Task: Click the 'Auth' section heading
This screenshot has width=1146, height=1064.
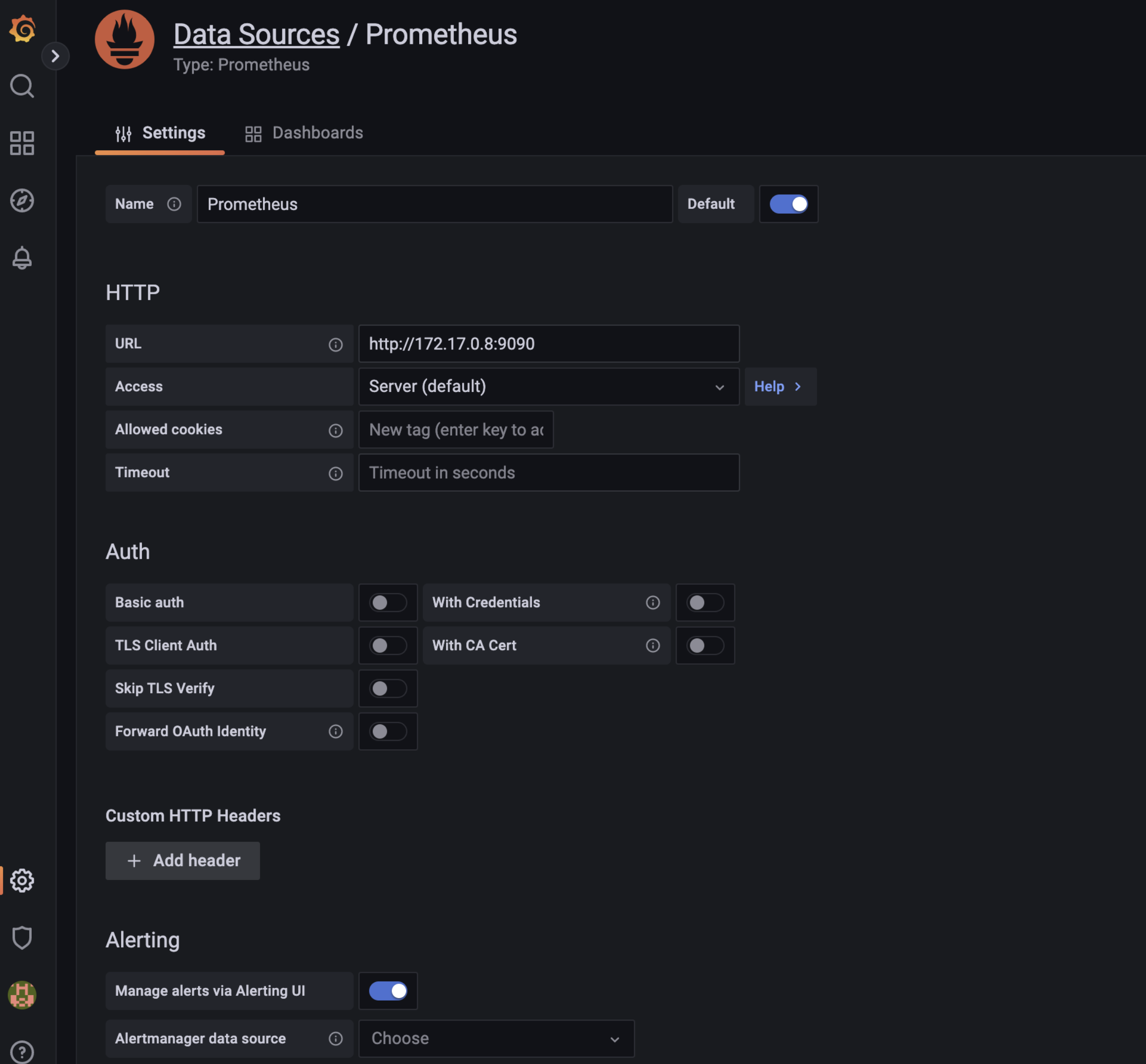Action: [128, 552]
